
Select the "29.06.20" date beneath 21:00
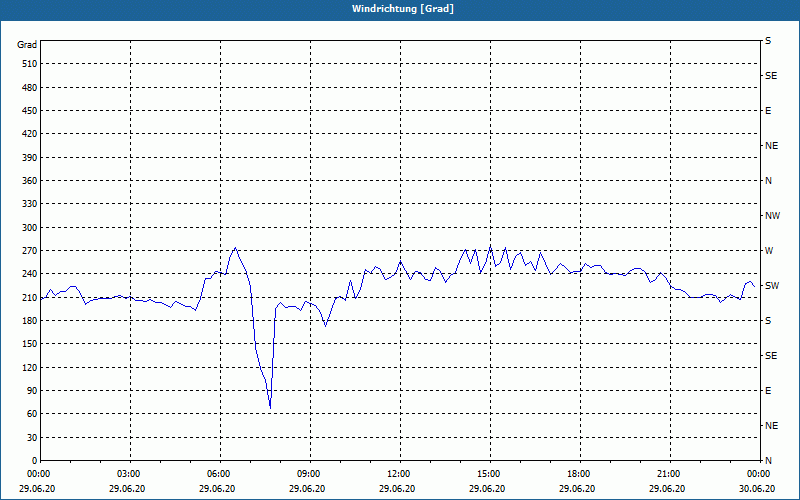(x=667, y=489)
